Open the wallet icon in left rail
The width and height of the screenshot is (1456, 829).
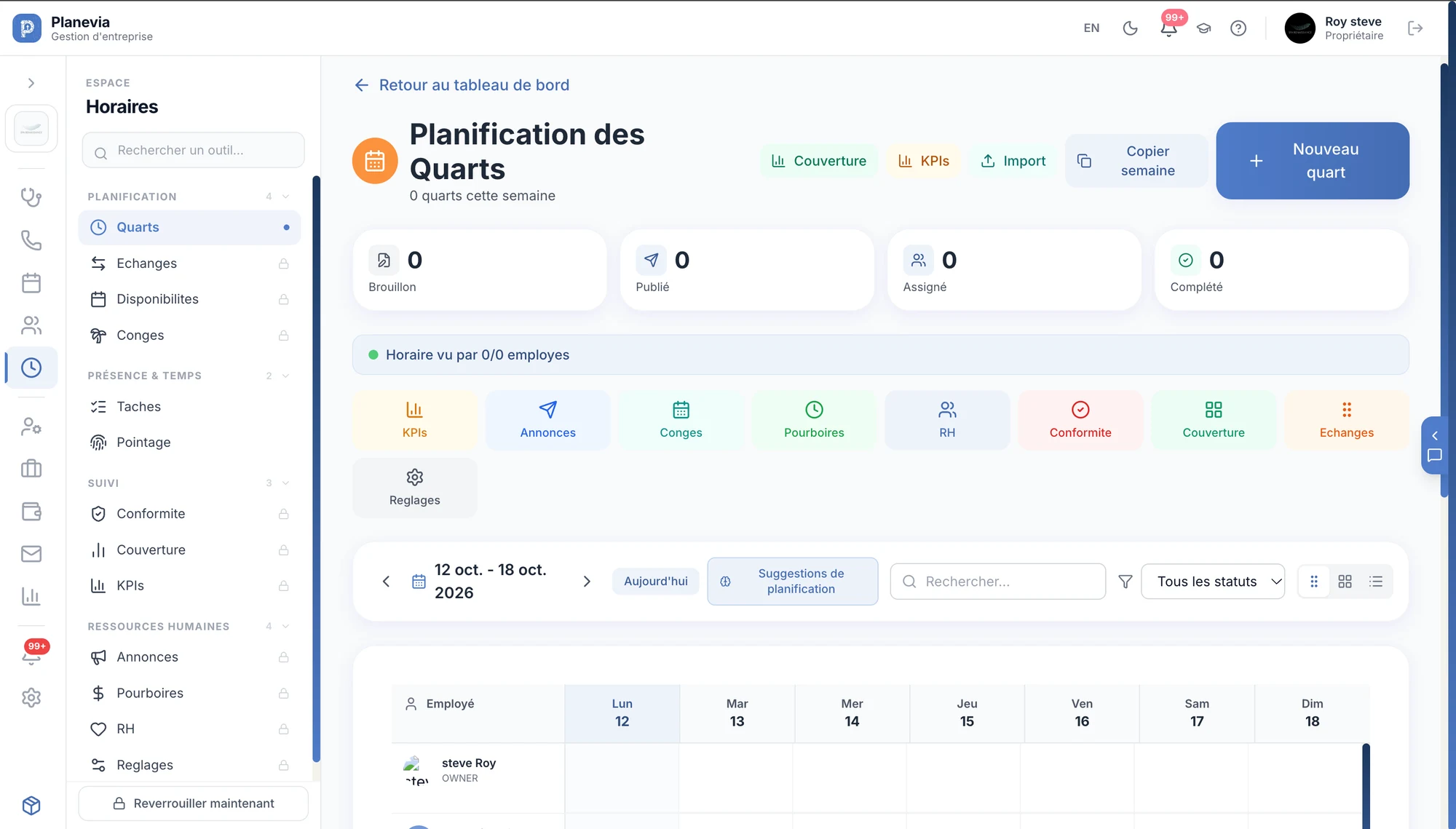[31, 511]
